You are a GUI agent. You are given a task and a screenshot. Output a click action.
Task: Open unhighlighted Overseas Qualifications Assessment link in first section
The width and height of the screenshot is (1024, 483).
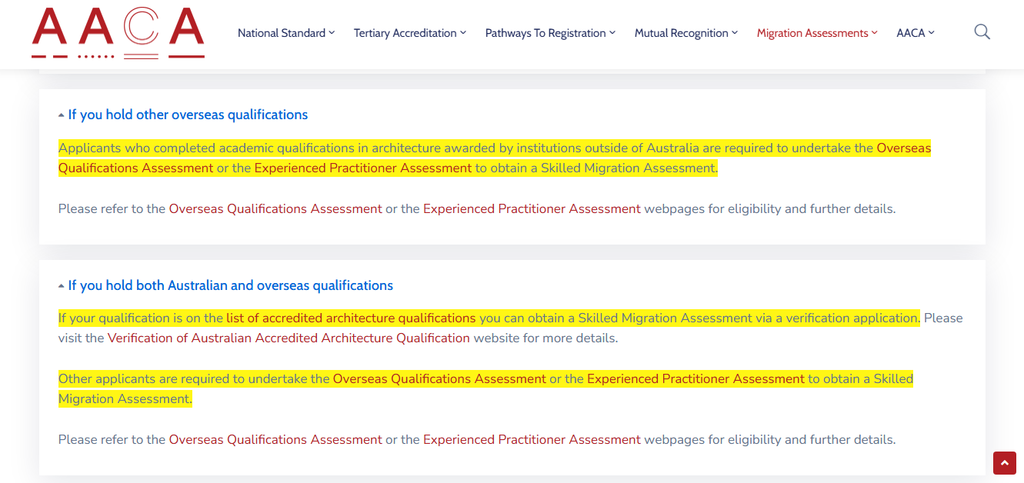coord(276,209)
